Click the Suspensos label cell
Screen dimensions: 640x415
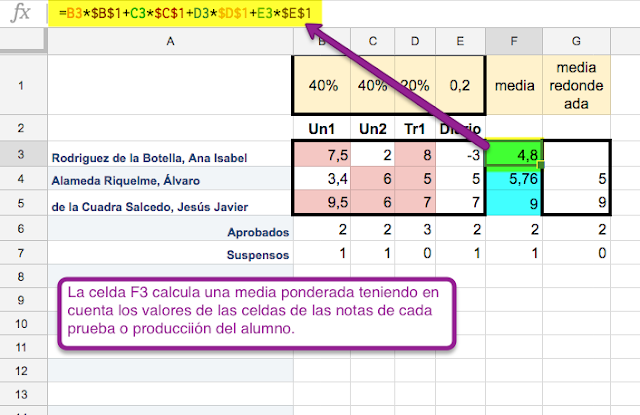tap(170, 254)
